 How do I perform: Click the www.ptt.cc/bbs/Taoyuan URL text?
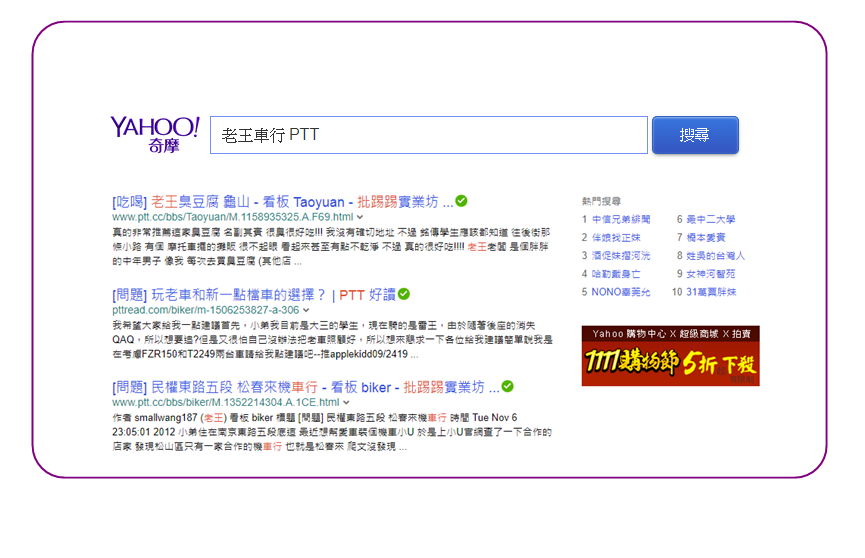coord(232,217)
